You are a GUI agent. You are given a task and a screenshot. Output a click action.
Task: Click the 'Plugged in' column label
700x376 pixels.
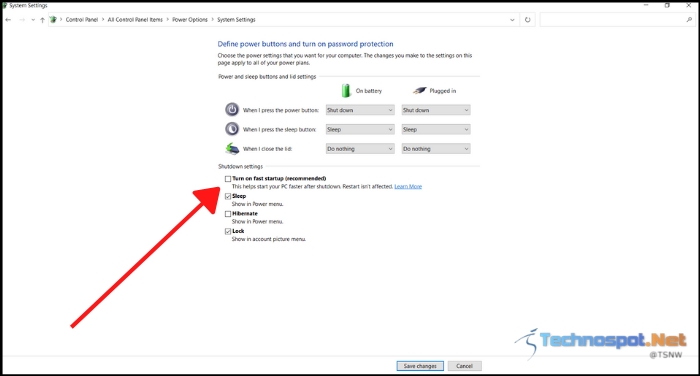coord(443,91)
